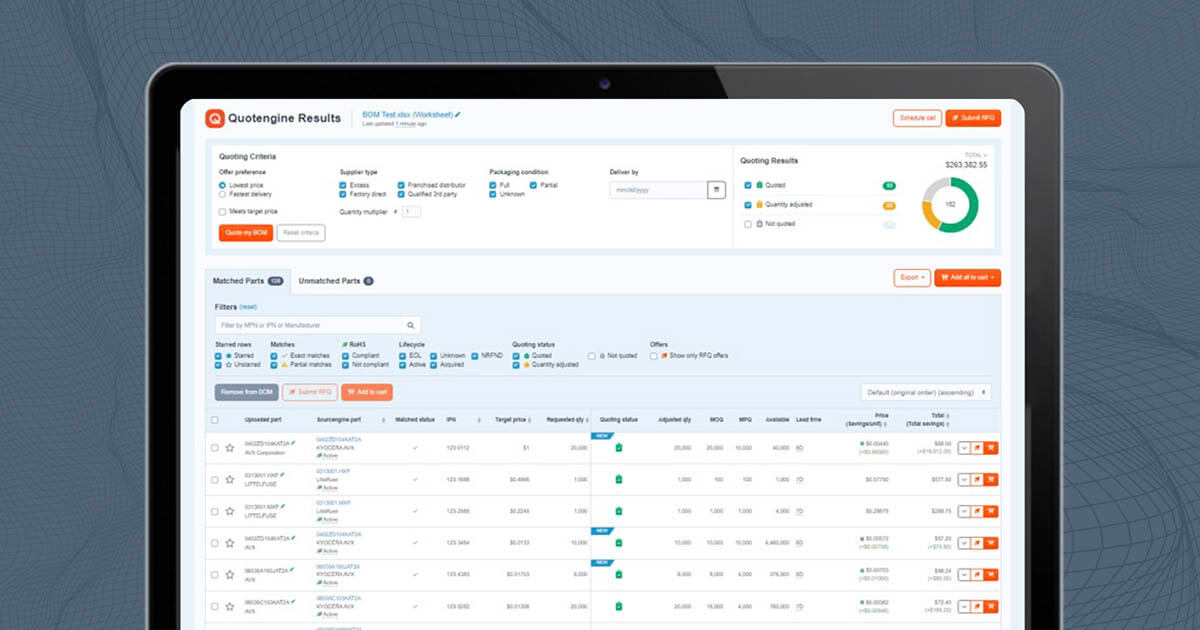Click the Reset criteria button
The width and height of the screenshot is (1200, 630).
pyautogui.click(x=301, y=232)
